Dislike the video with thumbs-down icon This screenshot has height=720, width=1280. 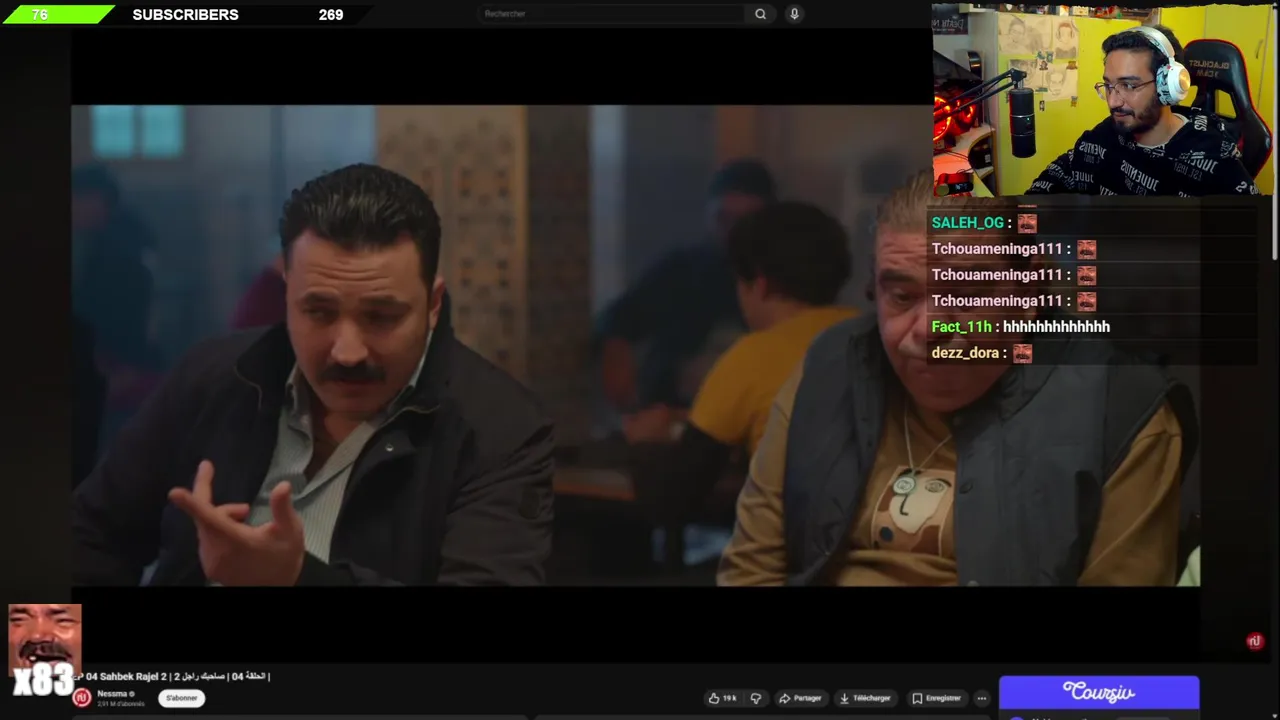coord(756,698)
